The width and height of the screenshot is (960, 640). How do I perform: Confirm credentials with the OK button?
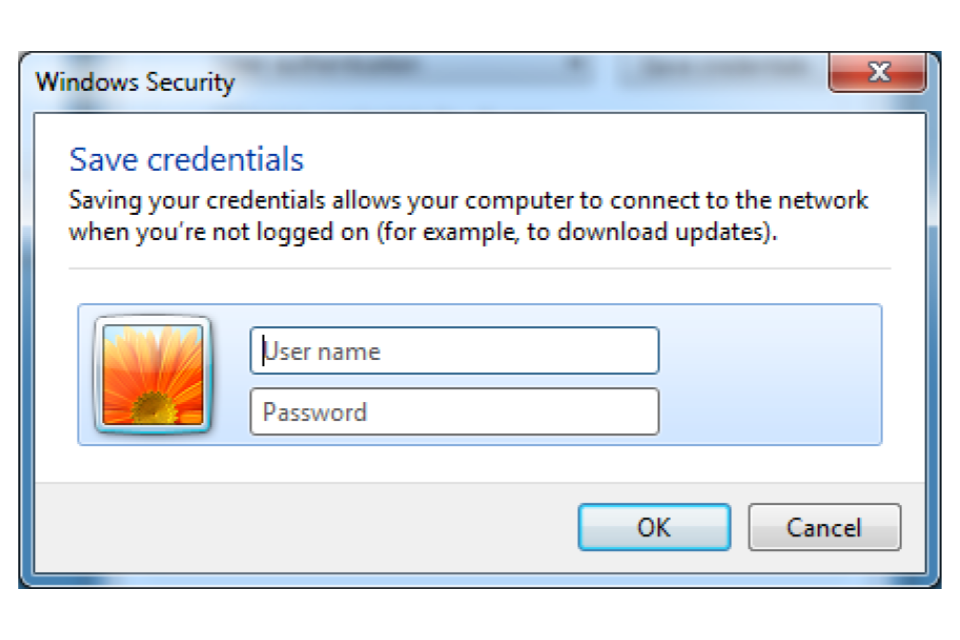pyautogui.click(x=654, y=527)
